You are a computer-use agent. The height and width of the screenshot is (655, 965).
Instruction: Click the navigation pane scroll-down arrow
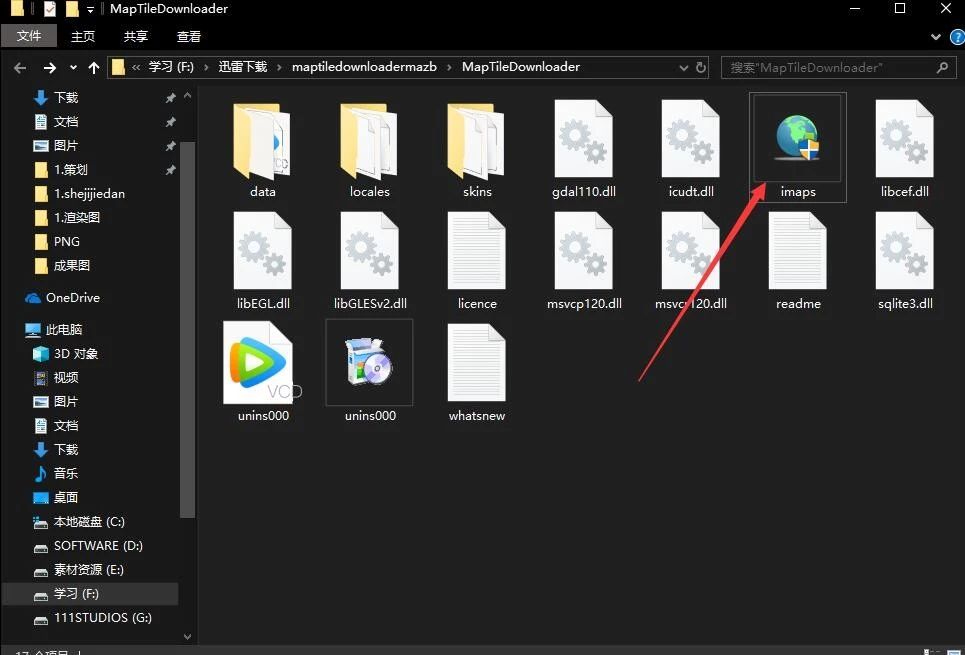tap(188, 637)
